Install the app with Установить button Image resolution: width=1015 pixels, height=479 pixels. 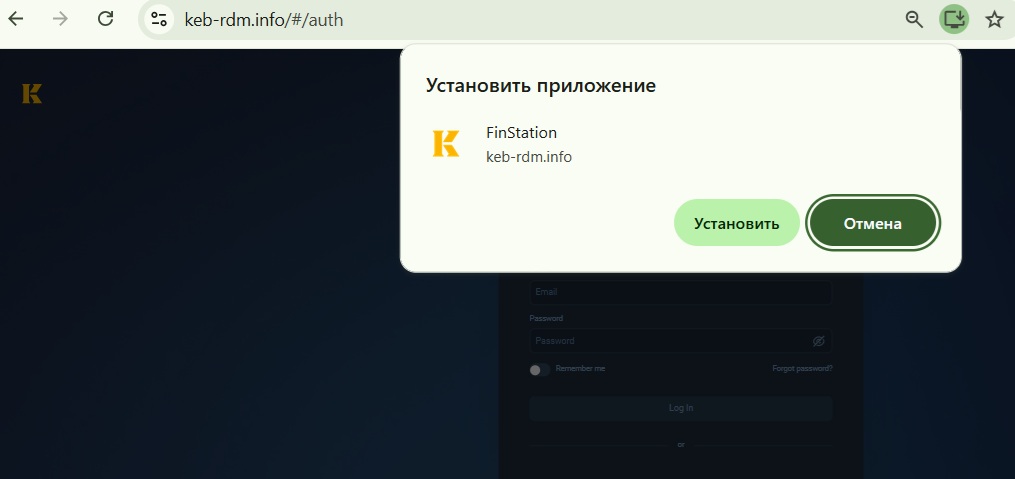coord(737,223)
